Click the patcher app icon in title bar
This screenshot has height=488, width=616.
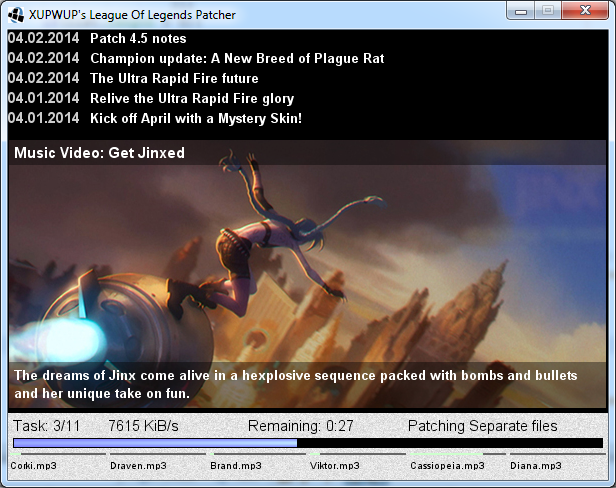pos(16,15)
